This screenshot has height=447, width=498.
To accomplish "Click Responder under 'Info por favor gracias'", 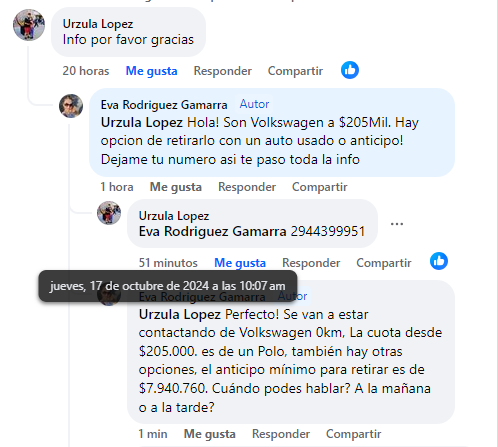I will tap(223, 71).
